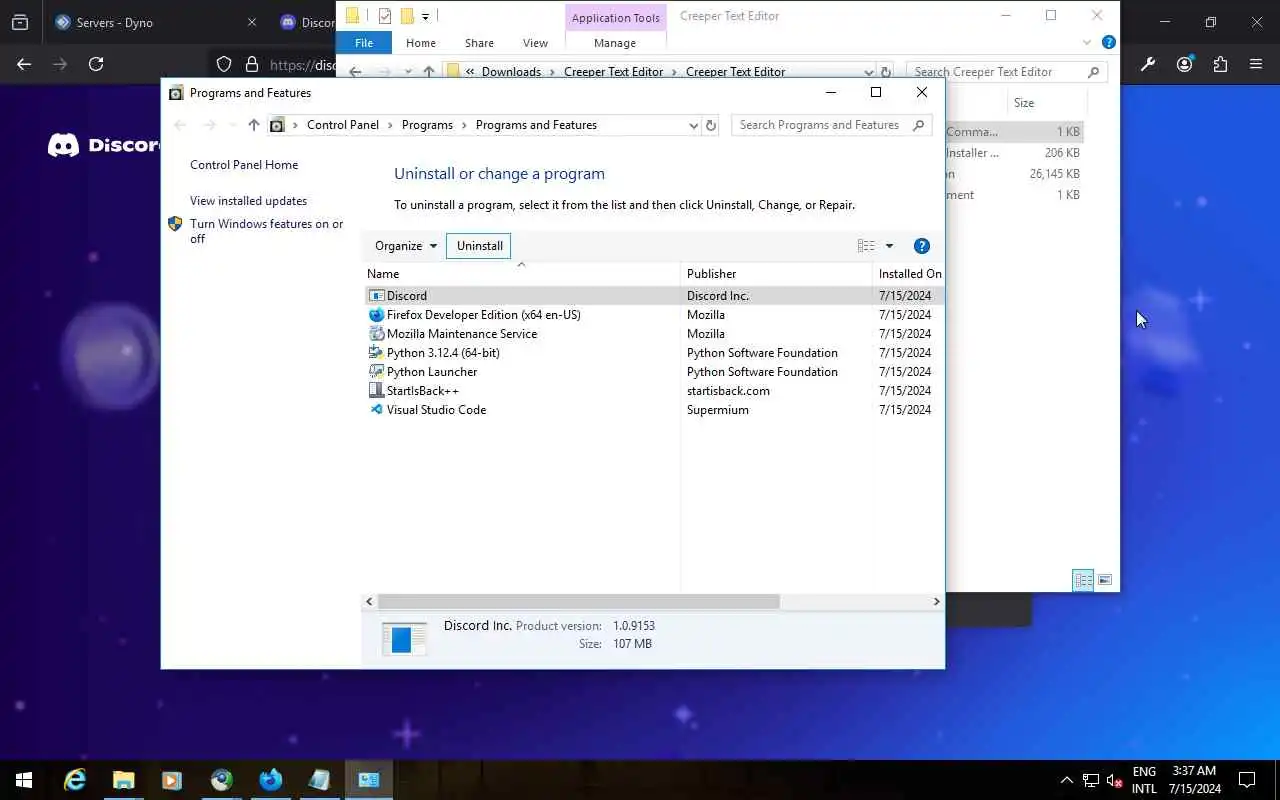Viewport: 1280px width, 800px height.
Task: Click the Python Launcher row icon
Action: pos(376,372)
